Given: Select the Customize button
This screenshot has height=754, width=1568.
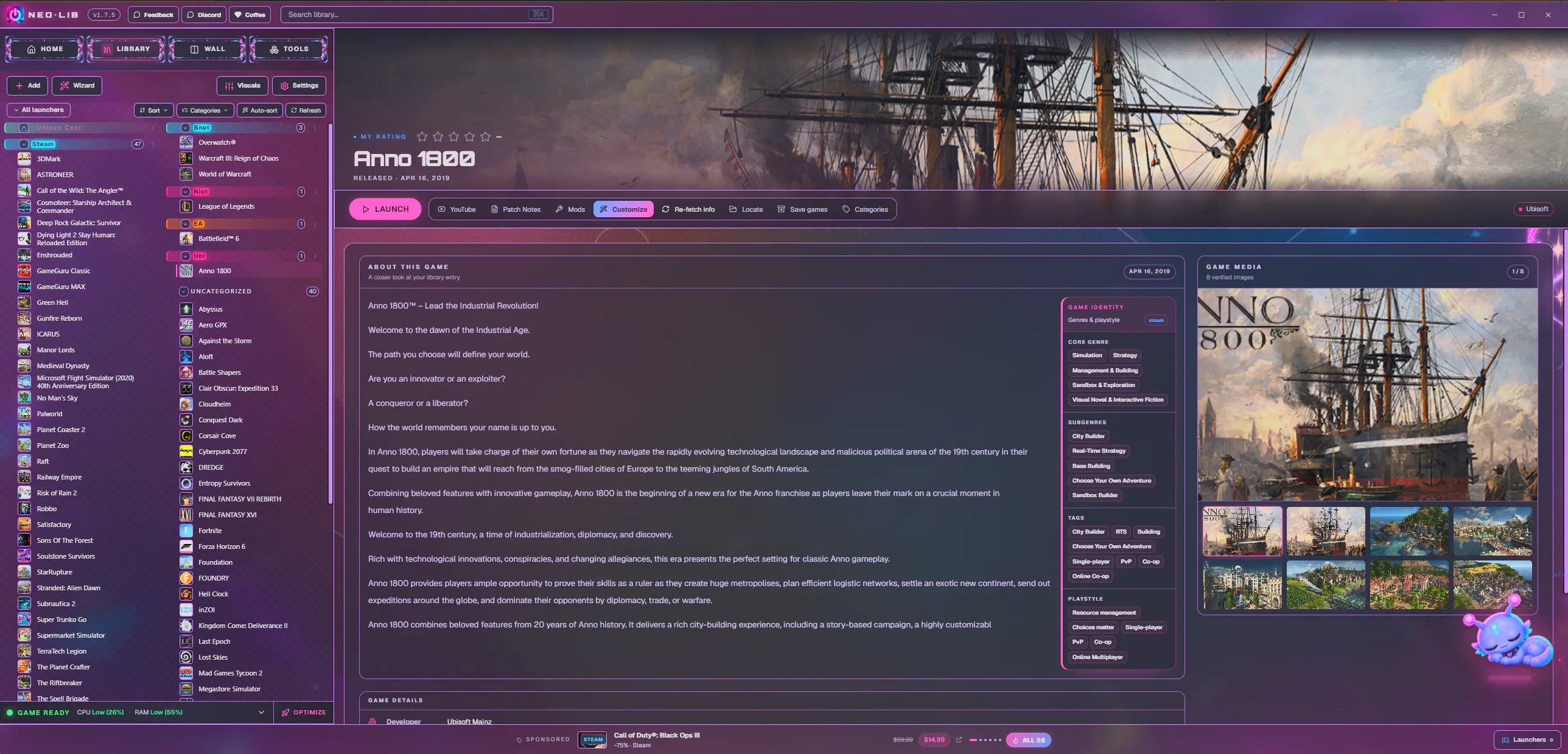Looking at the screenshot, I should [x=623, y=209].
